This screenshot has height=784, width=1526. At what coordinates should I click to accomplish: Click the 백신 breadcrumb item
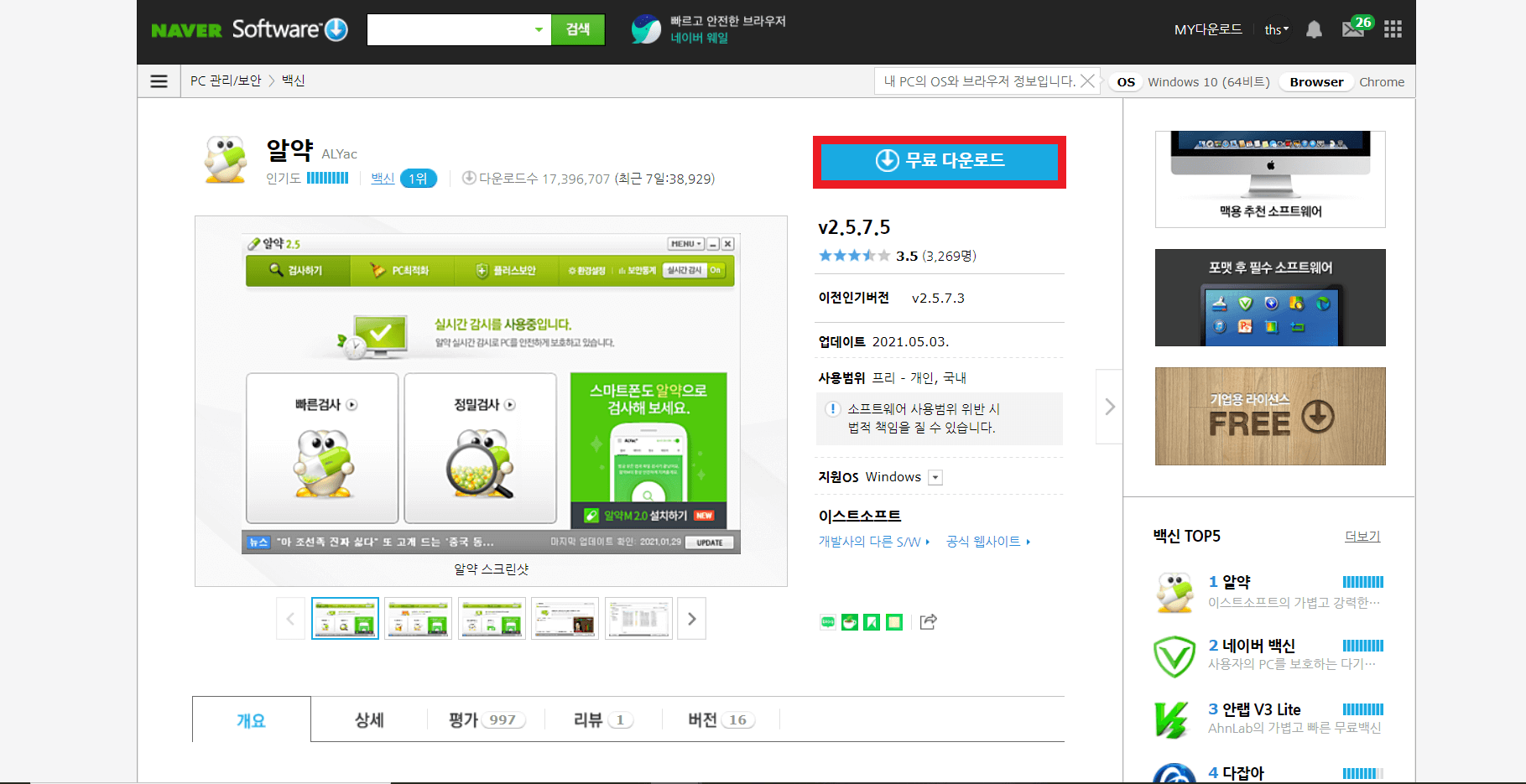point(294,80)
